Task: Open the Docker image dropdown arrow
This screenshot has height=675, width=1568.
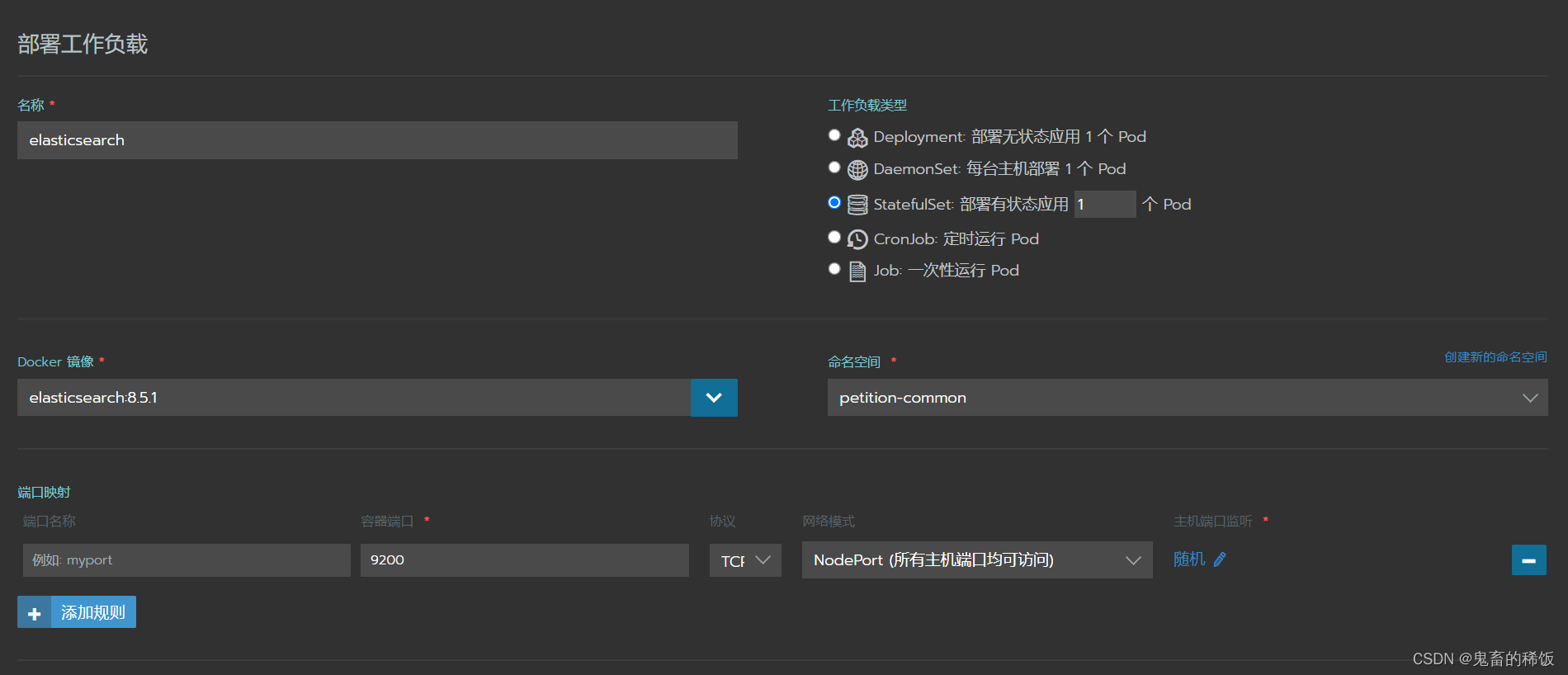Action: 714,398
